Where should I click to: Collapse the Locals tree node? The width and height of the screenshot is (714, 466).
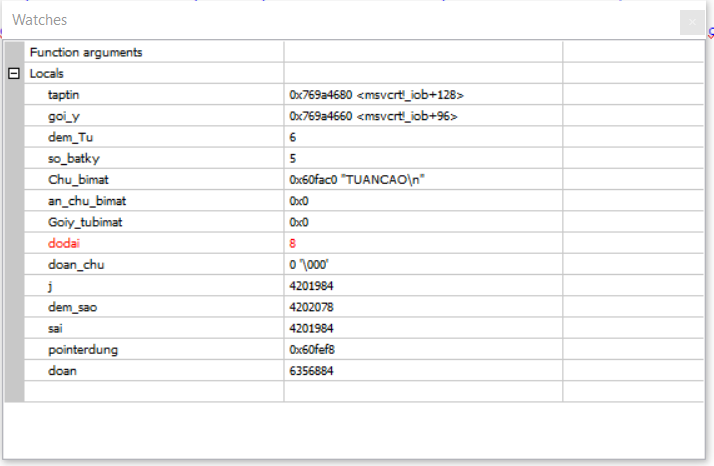pyautogui.click(x=14, y=73)
